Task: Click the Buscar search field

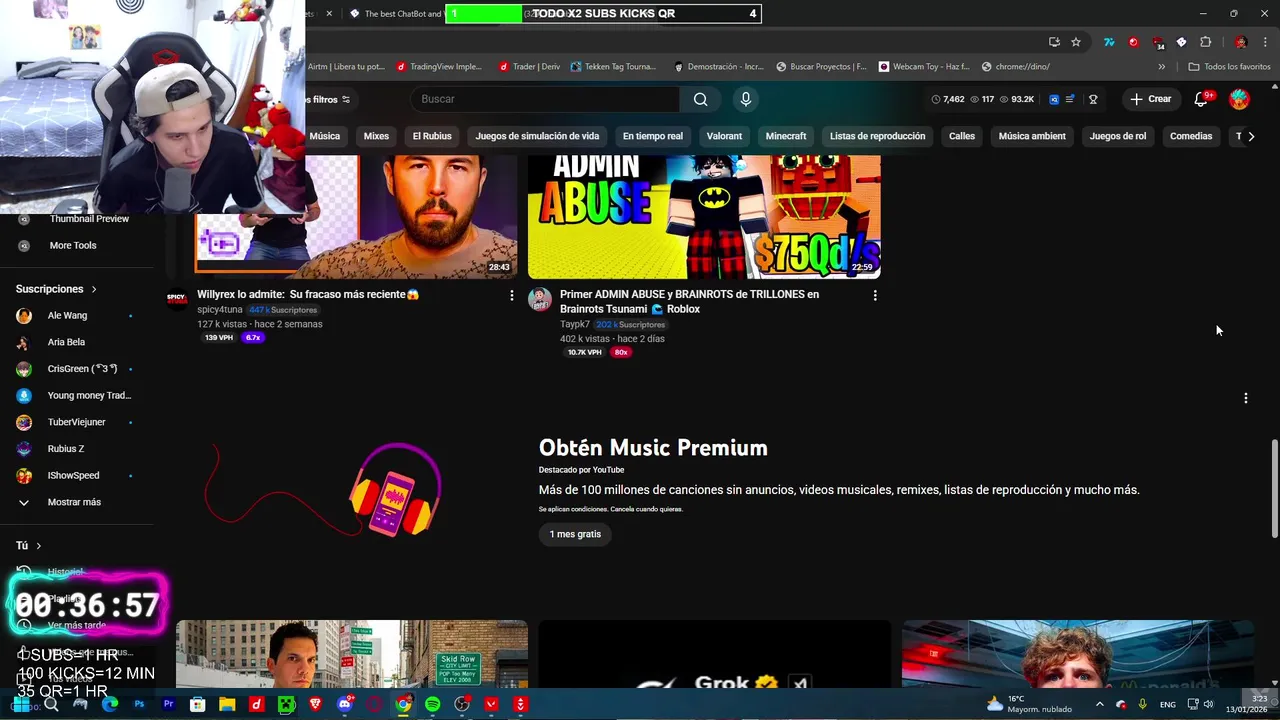Action: [x=545, y=99]
